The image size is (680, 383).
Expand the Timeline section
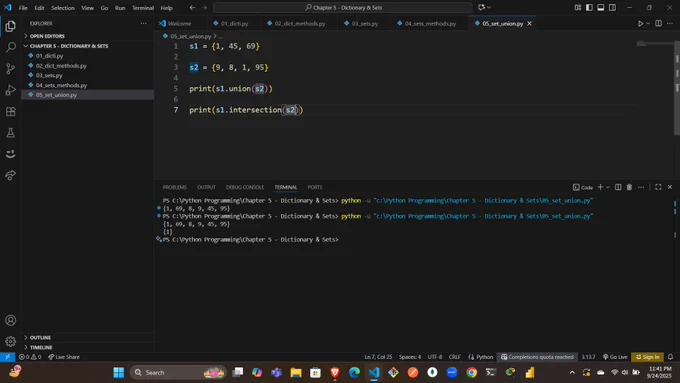[41, 347]
